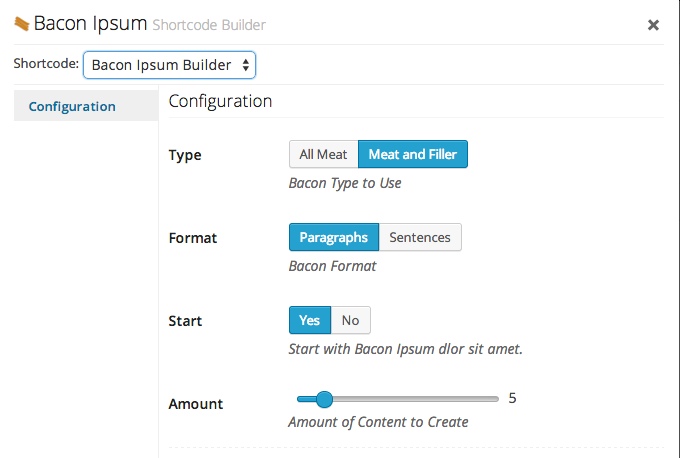Click the Configuration section heading
This screenshot has width=680, height=458.
[x=220, y=101]
